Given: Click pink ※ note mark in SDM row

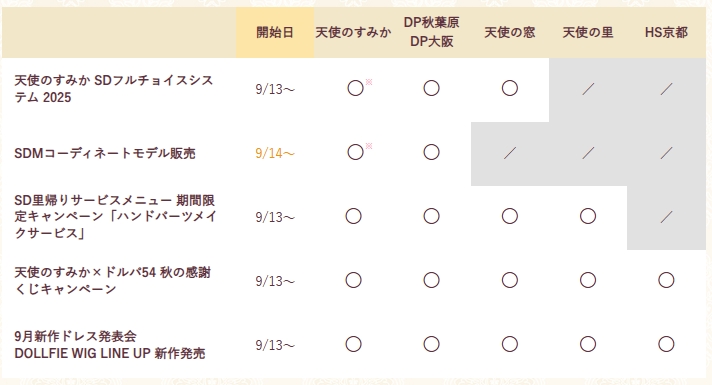Looking at the screenshot, I should click(369, 146).
